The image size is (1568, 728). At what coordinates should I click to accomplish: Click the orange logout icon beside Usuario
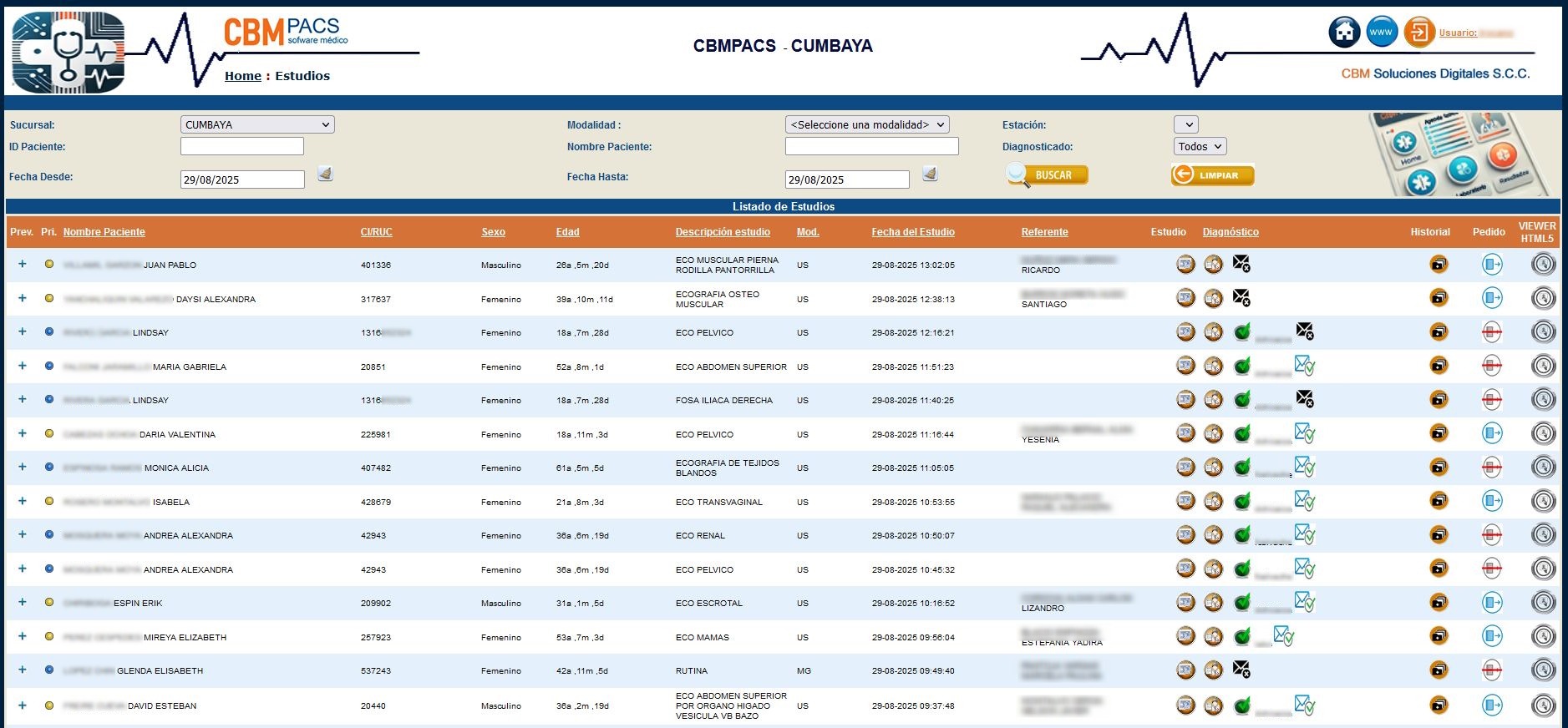[x=1418, y=33]
